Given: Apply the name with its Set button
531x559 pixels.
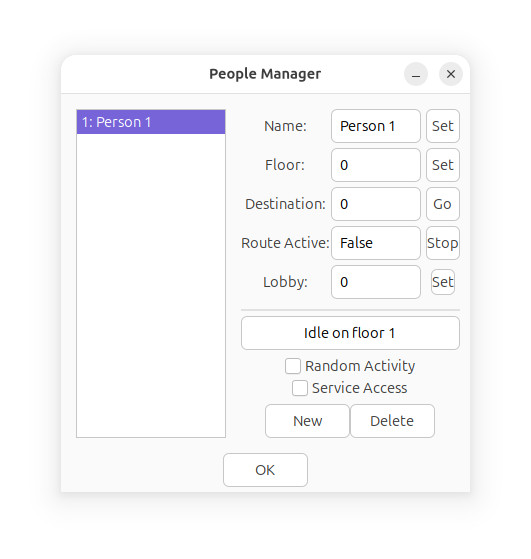Looking at the screenshot, I should 443,126.
